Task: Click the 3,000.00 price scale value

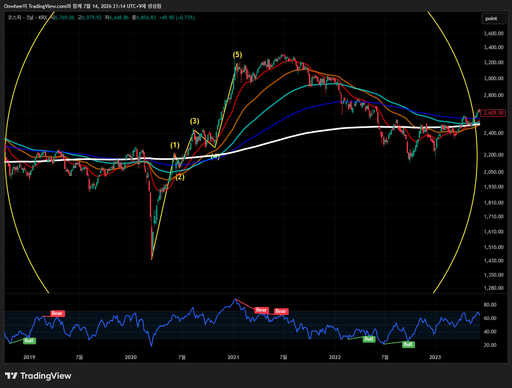Action: [494, 78]
